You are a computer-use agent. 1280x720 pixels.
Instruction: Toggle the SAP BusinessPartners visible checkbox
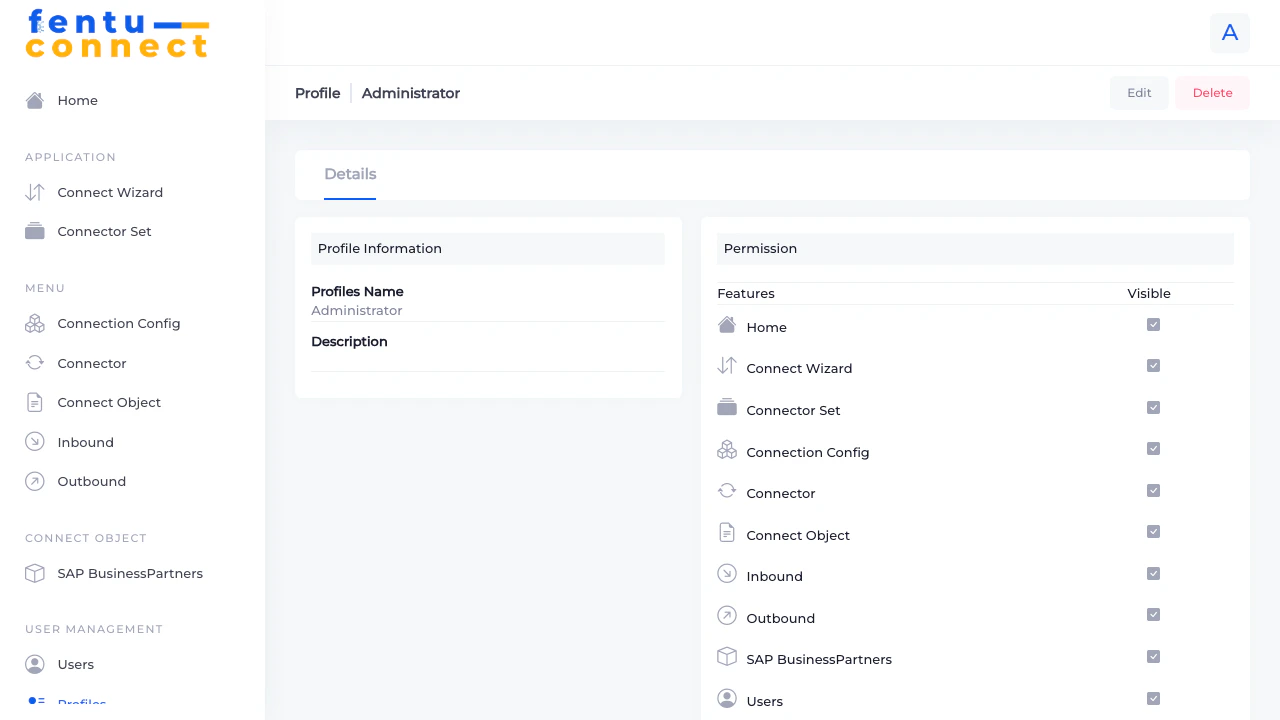coord(1153,657)
